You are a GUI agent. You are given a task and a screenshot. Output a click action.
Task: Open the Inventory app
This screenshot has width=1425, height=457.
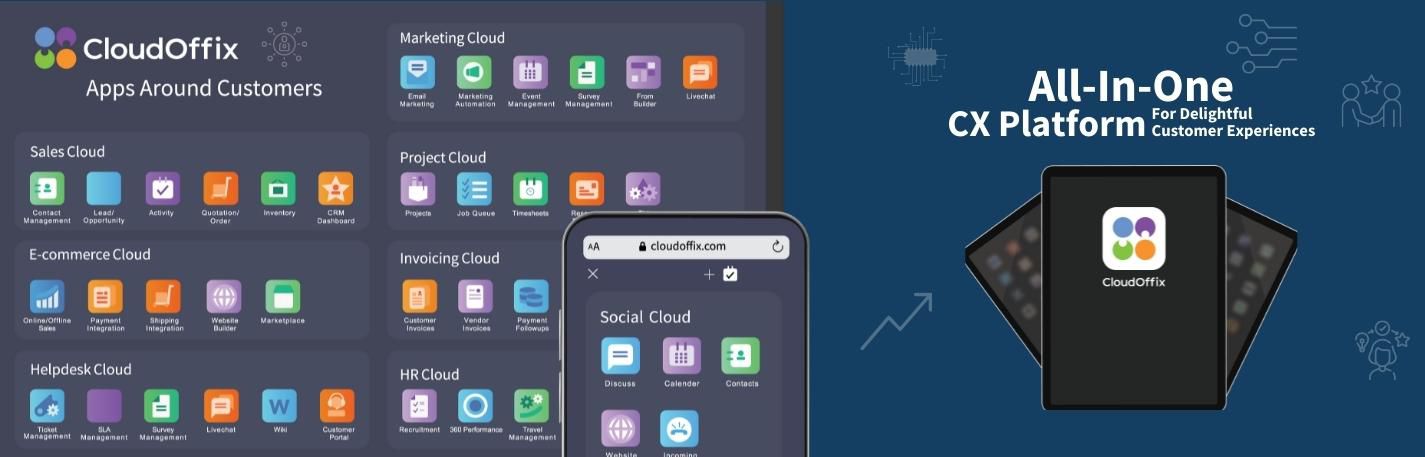pos(278,189)
